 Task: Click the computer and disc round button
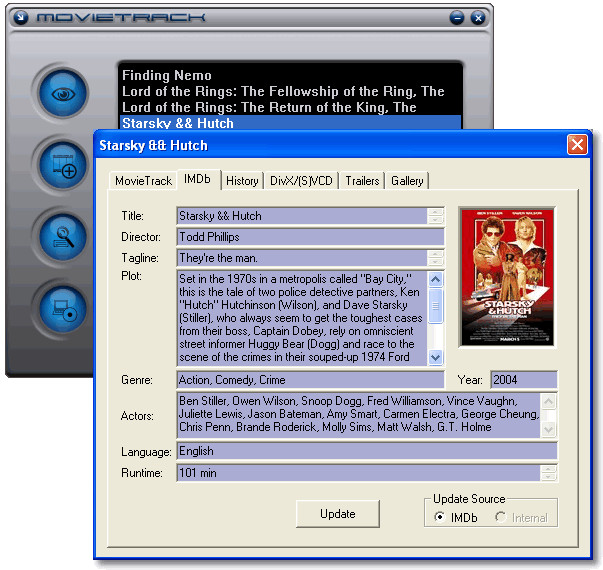[63, 310]
